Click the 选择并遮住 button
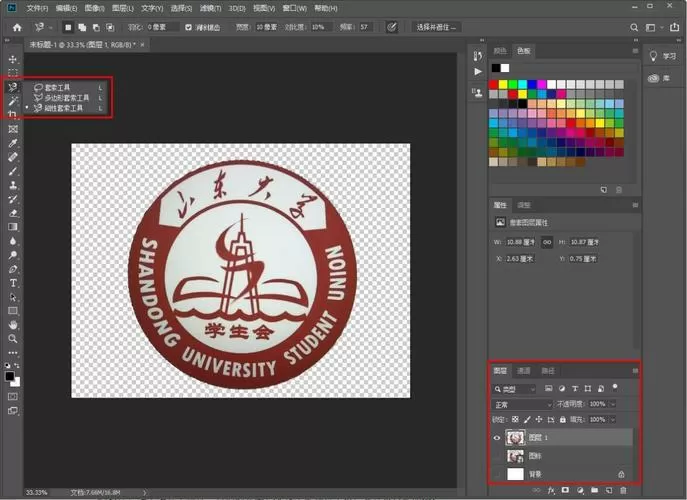This screenshot has height=500, width=687. 436,28
